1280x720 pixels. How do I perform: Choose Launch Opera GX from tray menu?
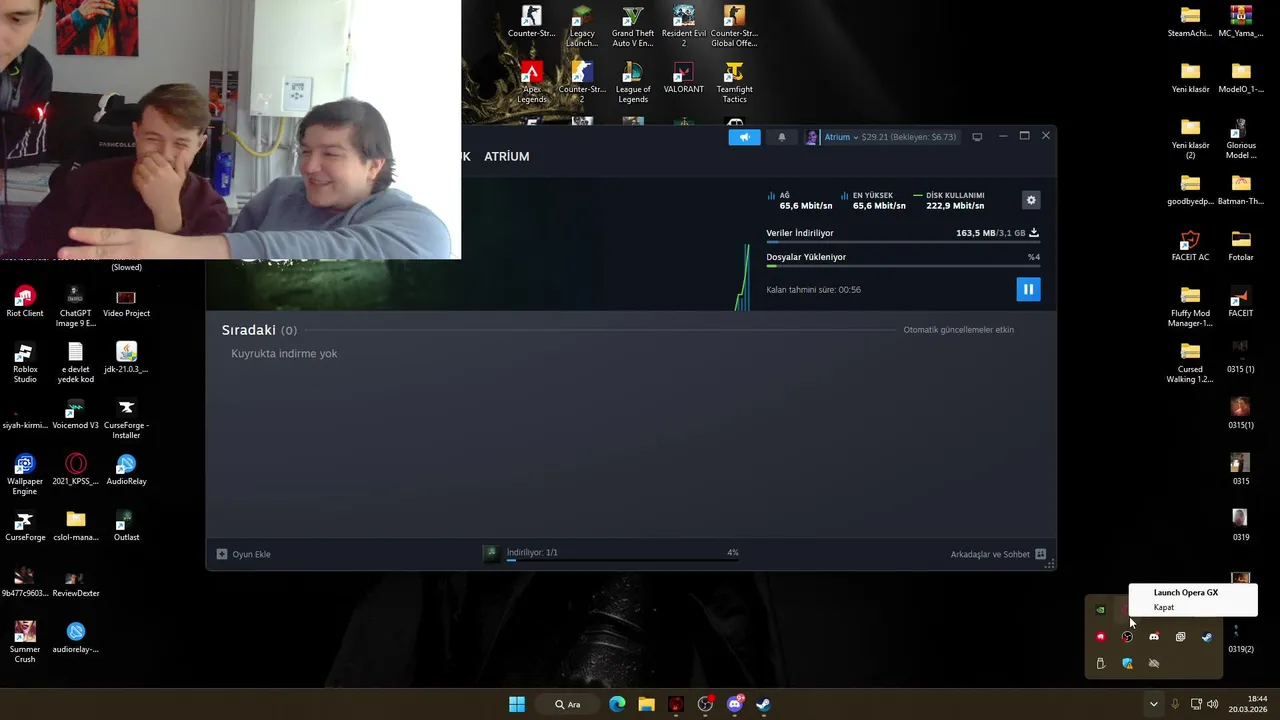coord(1186,593)
